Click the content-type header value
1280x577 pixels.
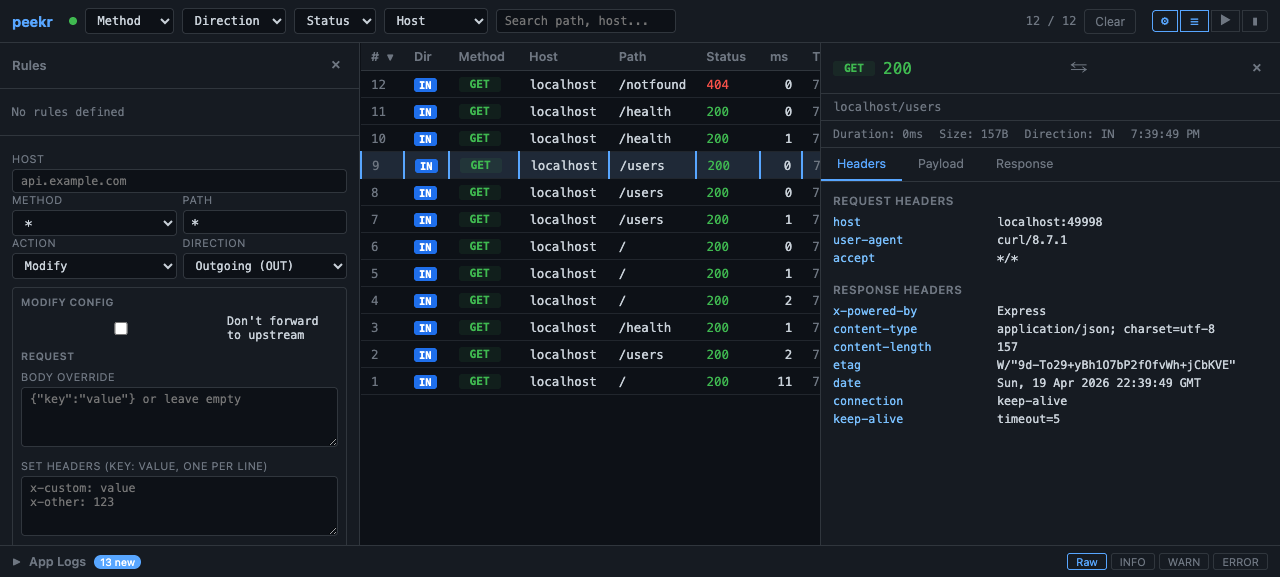pos(1106,329)
